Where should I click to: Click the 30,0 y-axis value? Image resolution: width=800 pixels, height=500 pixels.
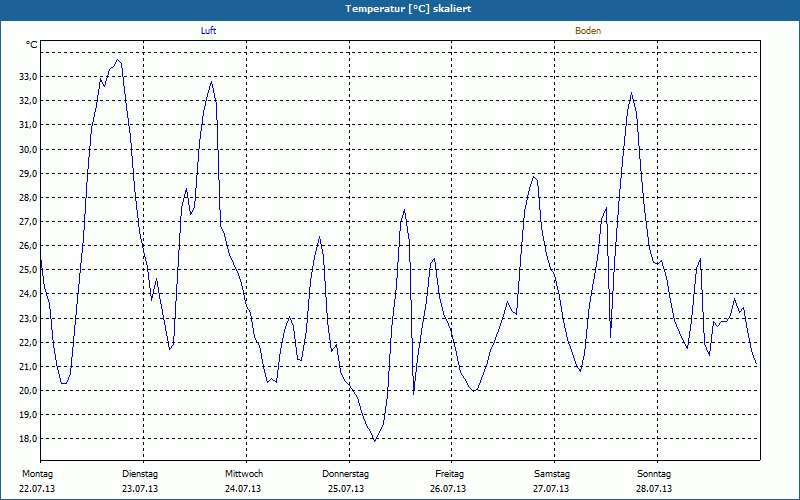pyautogui.click(x=29, y=149)
